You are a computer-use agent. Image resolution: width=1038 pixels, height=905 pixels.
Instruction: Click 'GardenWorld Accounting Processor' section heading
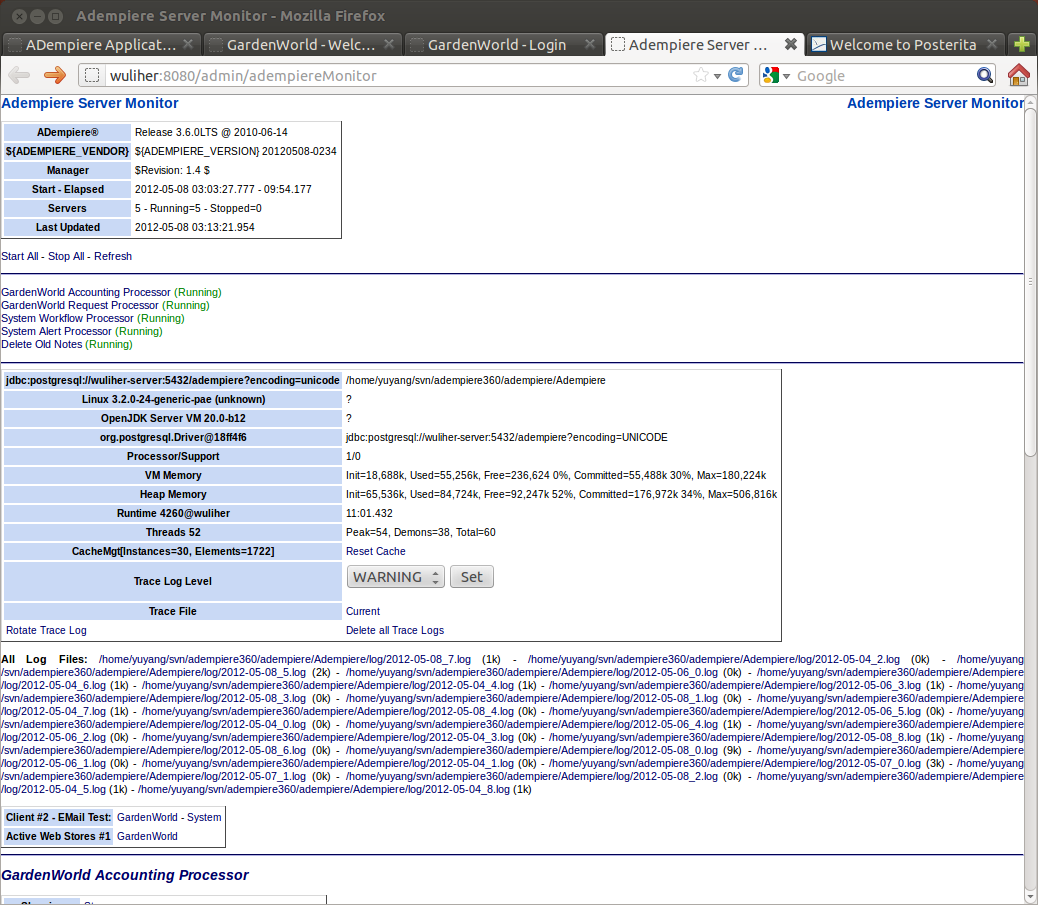tap(125, 875)
